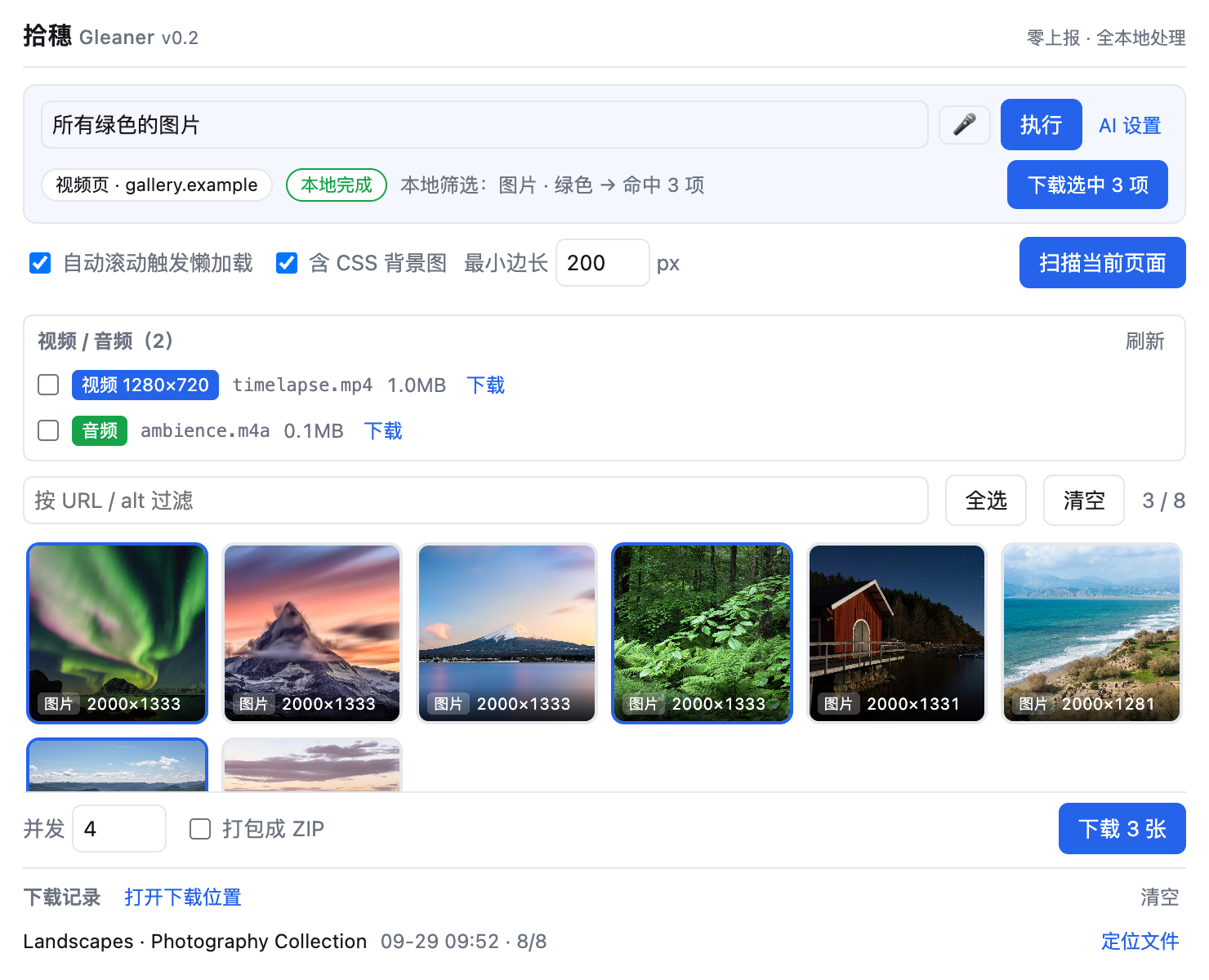Click the timelapse.mp4 filename
The width and height of the screenshot is (1209, 980).
(302, 385)
